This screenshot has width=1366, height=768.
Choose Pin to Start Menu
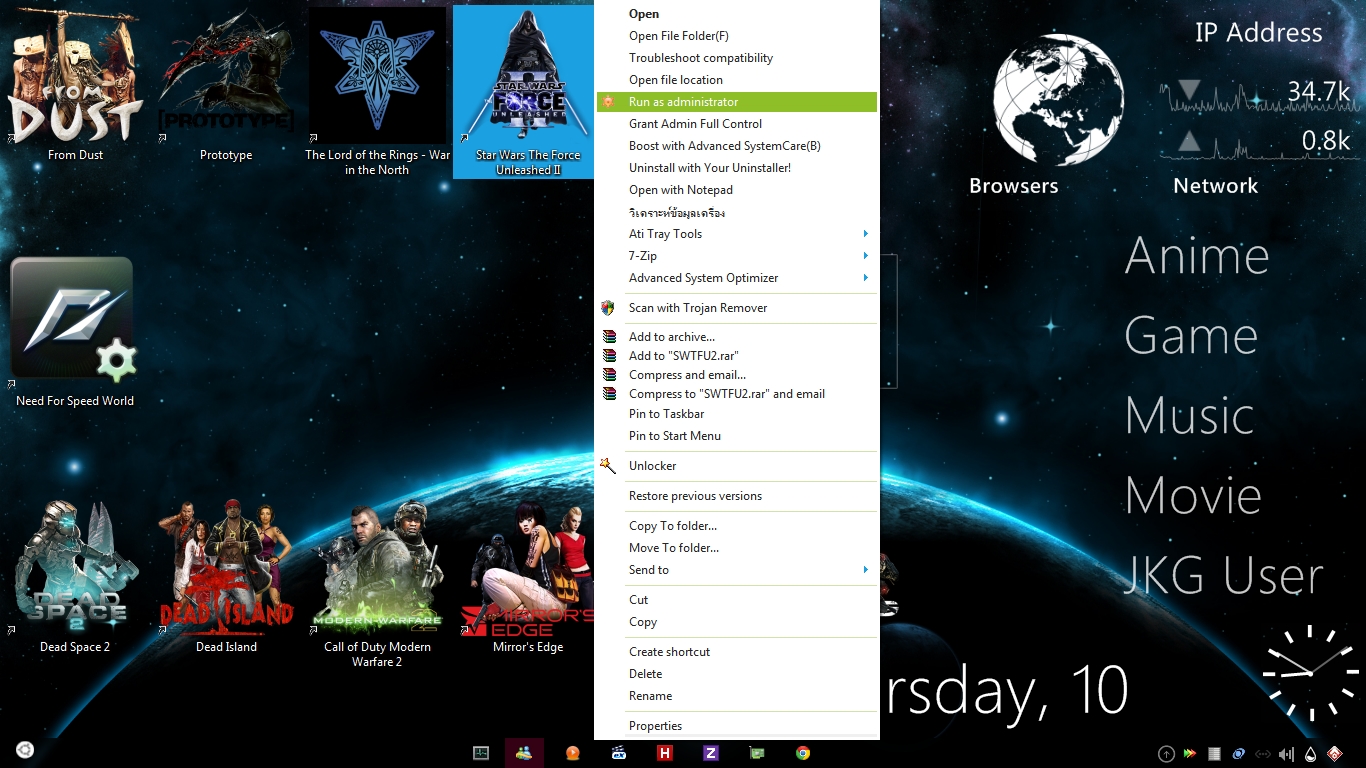point(737,436)
